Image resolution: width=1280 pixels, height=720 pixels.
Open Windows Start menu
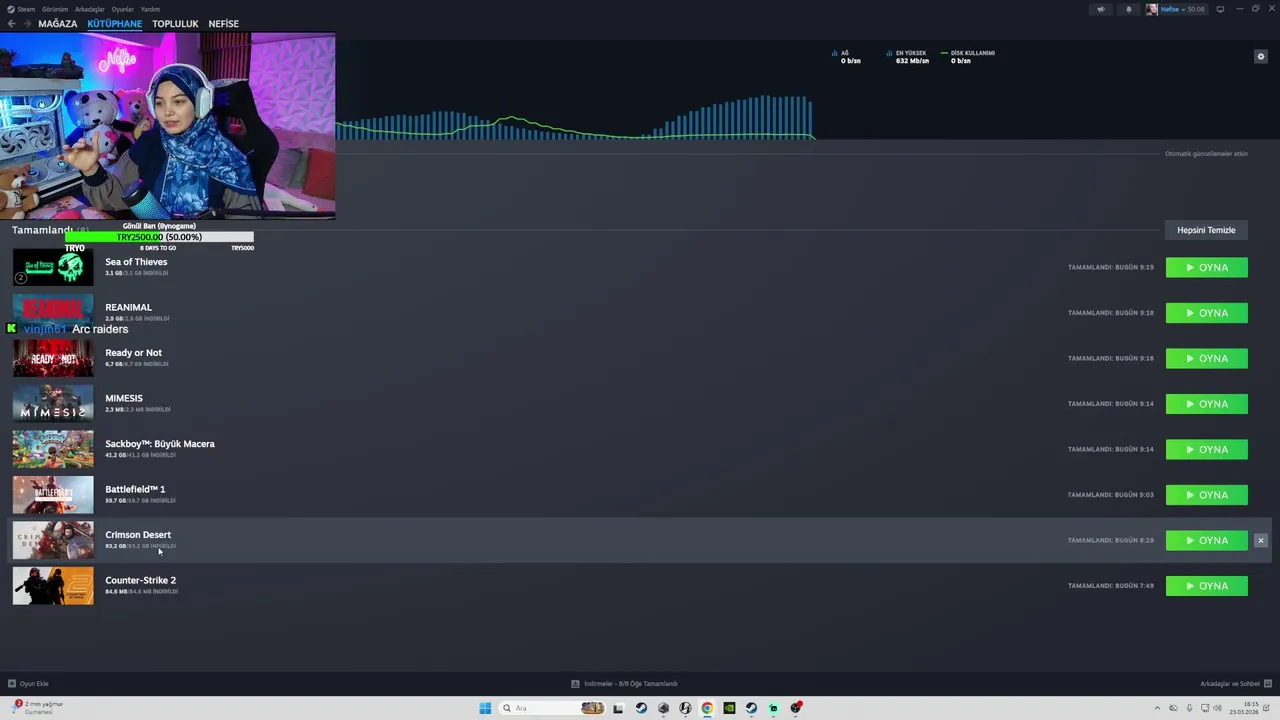[485, 708]
